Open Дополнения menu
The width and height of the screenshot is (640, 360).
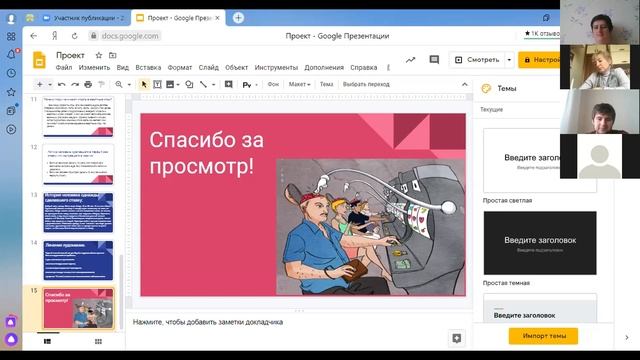(324, 68)
